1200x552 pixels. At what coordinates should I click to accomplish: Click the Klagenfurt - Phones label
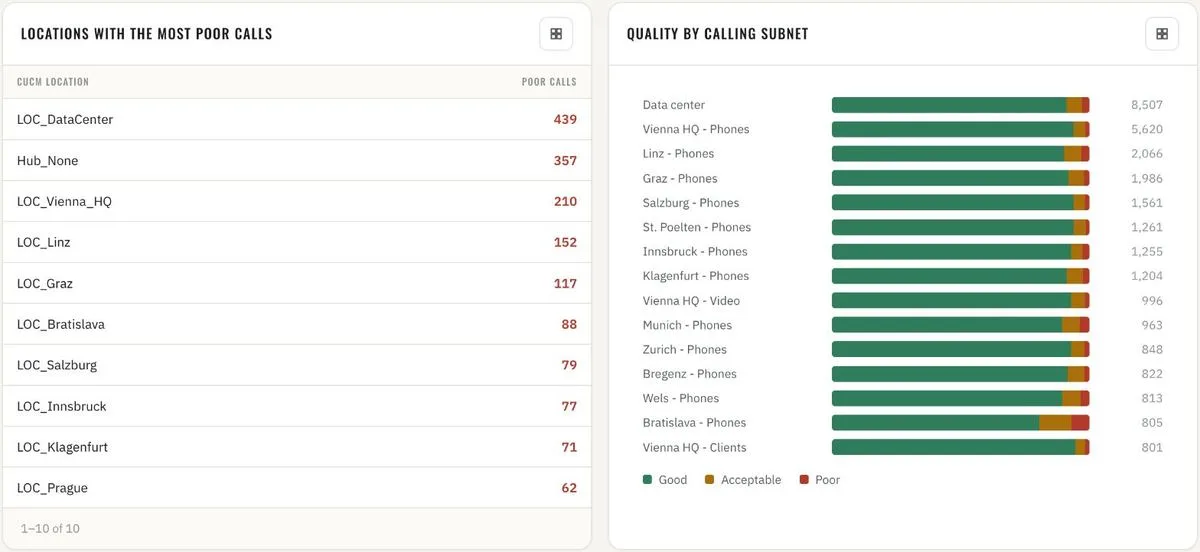point(696,276)
